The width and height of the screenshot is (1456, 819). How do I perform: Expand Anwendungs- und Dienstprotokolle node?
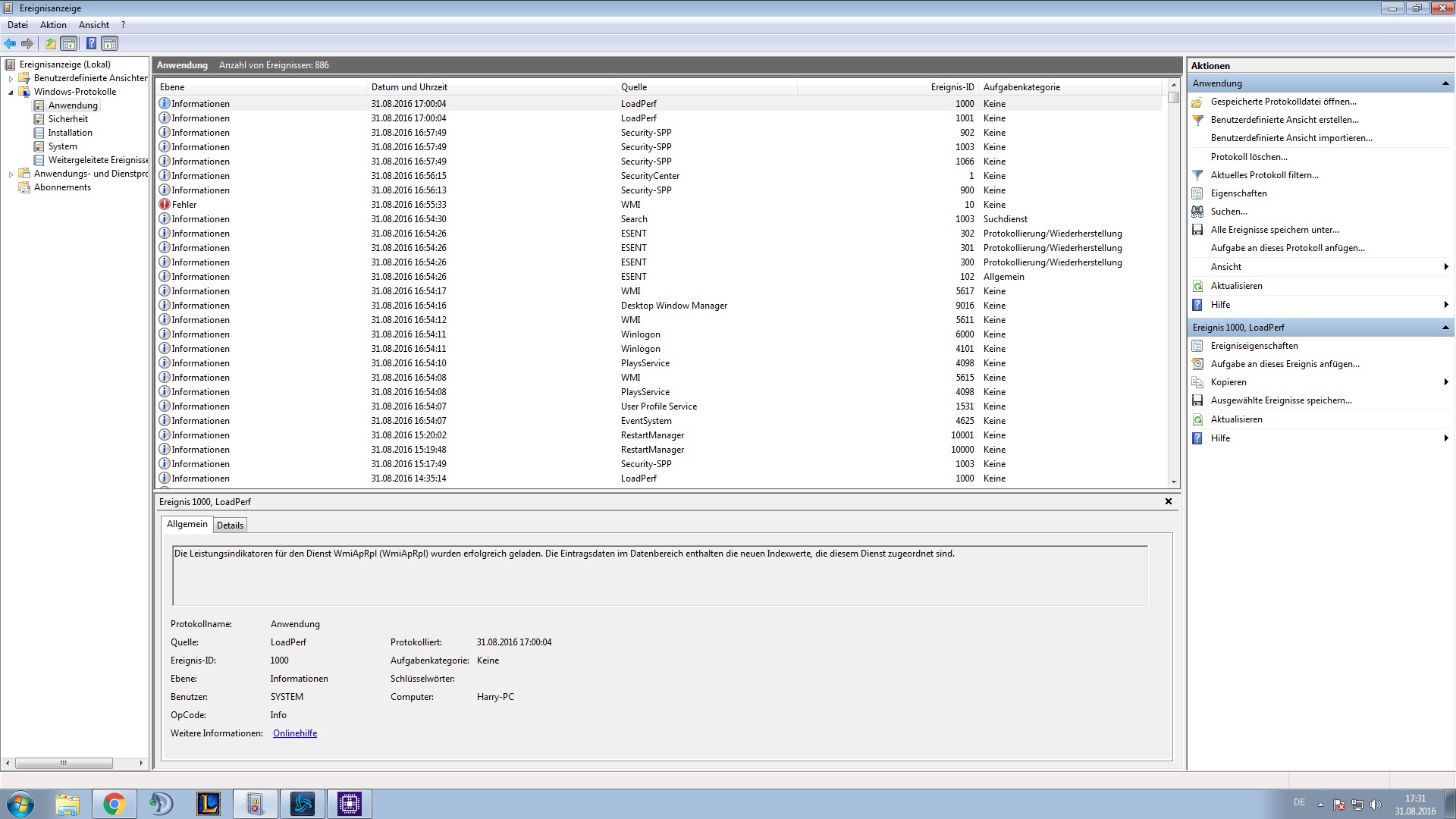click(x=11, y=174)
